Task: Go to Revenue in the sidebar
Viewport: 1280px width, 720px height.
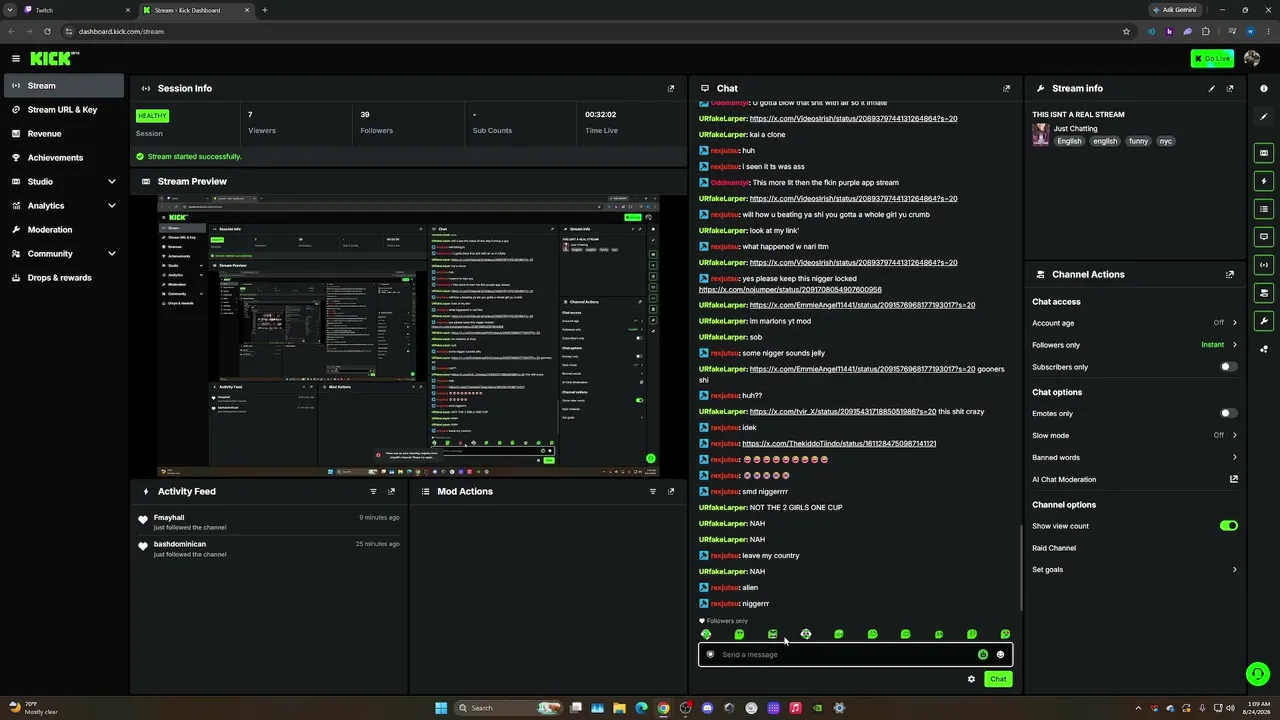Action: pos(64,134)
